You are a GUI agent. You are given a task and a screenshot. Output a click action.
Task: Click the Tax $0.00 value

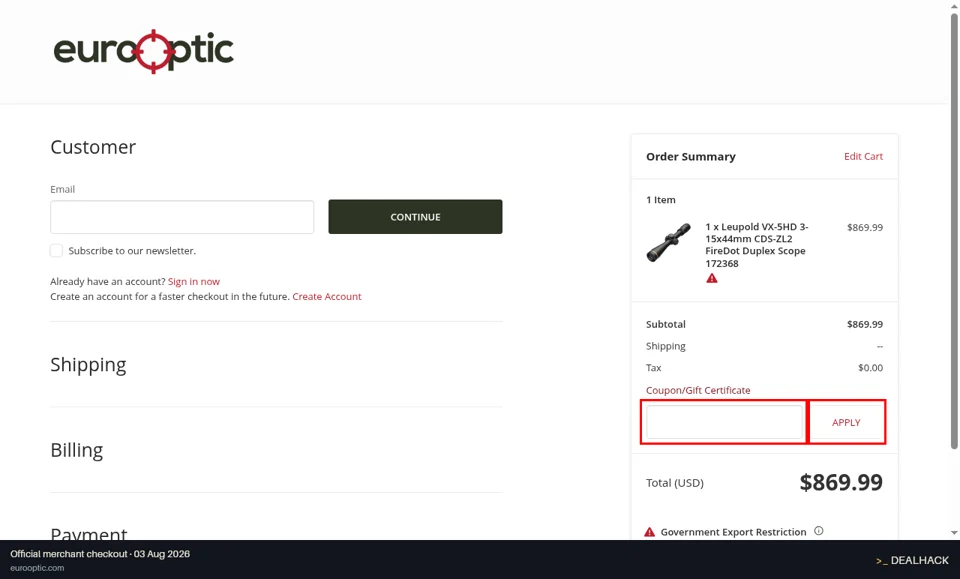click(870, 368)
